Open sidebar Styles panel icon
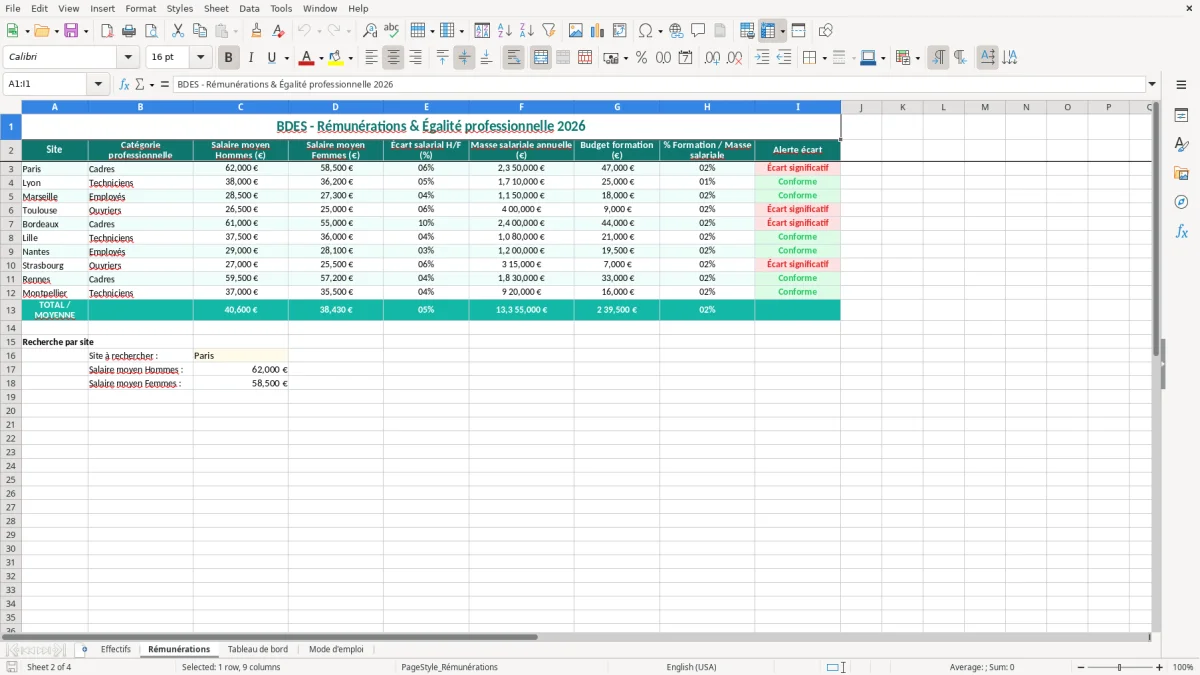This screenshot has width=1200, height=675. coord(1181,145)
